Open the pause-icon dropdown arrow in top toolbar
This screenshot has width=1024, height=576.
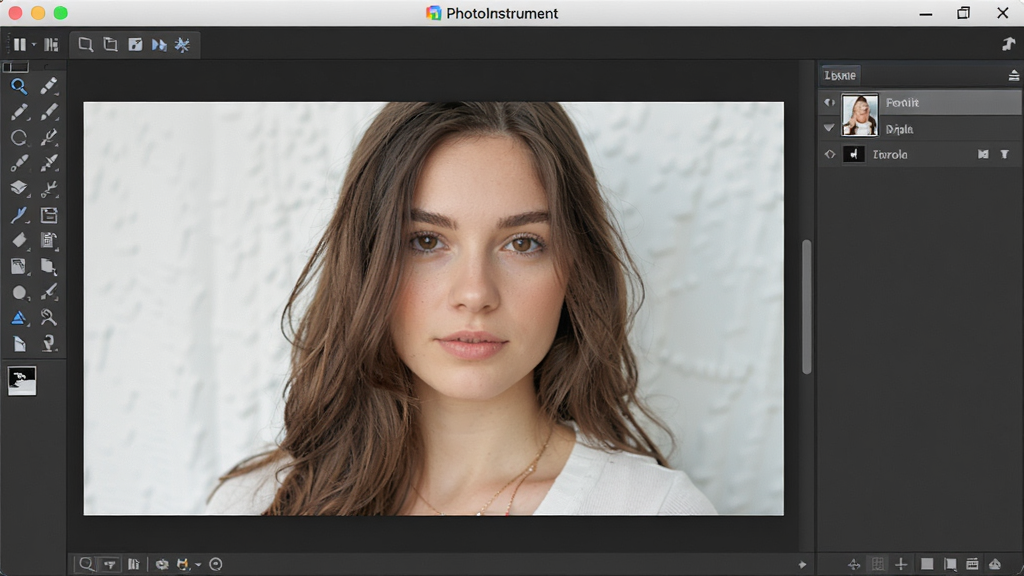pyautogui.click(x=34, y=44)
